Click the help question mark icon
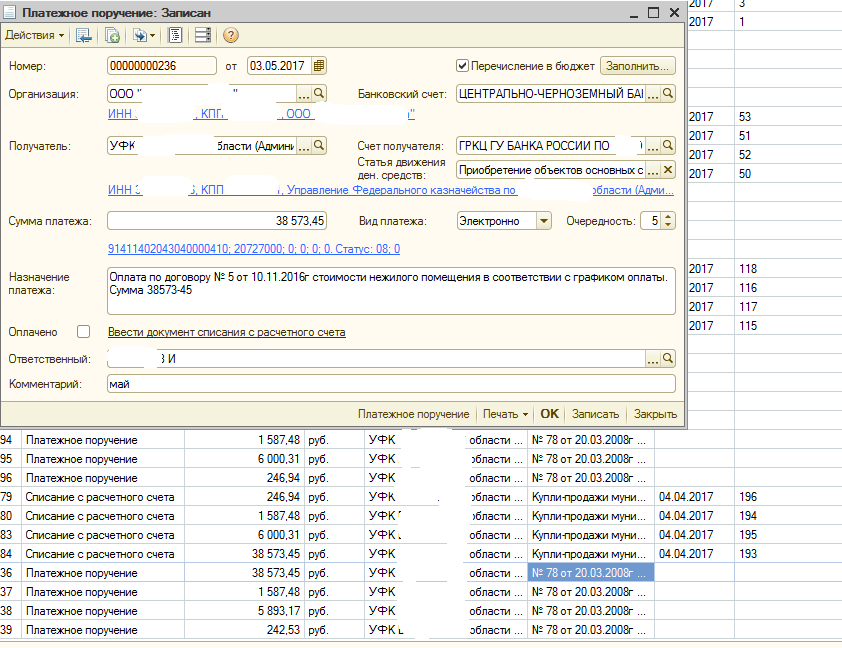This screenshot has width=842, height=648. 231,35
